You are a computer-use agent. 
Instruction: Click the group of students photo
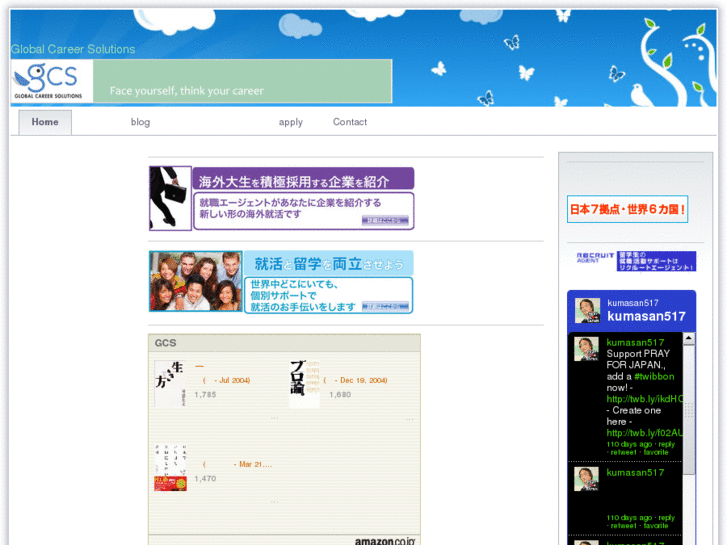coord(196,281)
